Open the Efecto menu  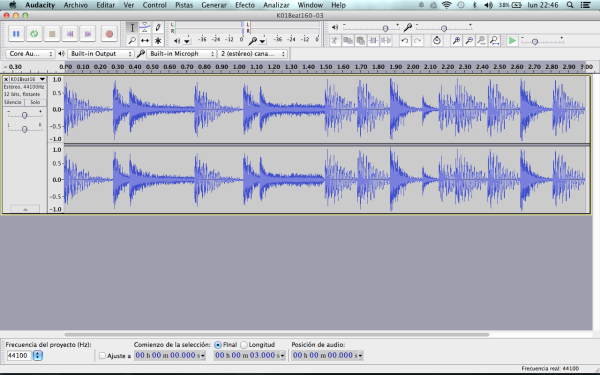245,5
